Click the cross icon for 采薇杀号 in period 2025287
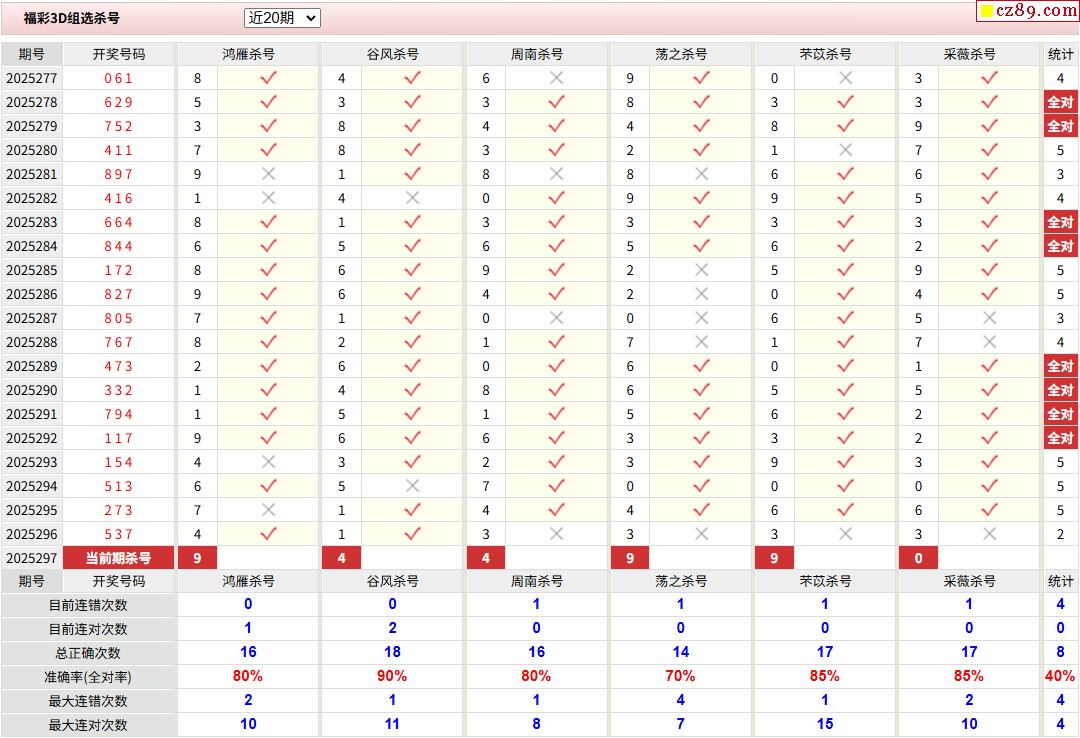The height and width of the screenshot is (738, 1080). tap(989, 318)
